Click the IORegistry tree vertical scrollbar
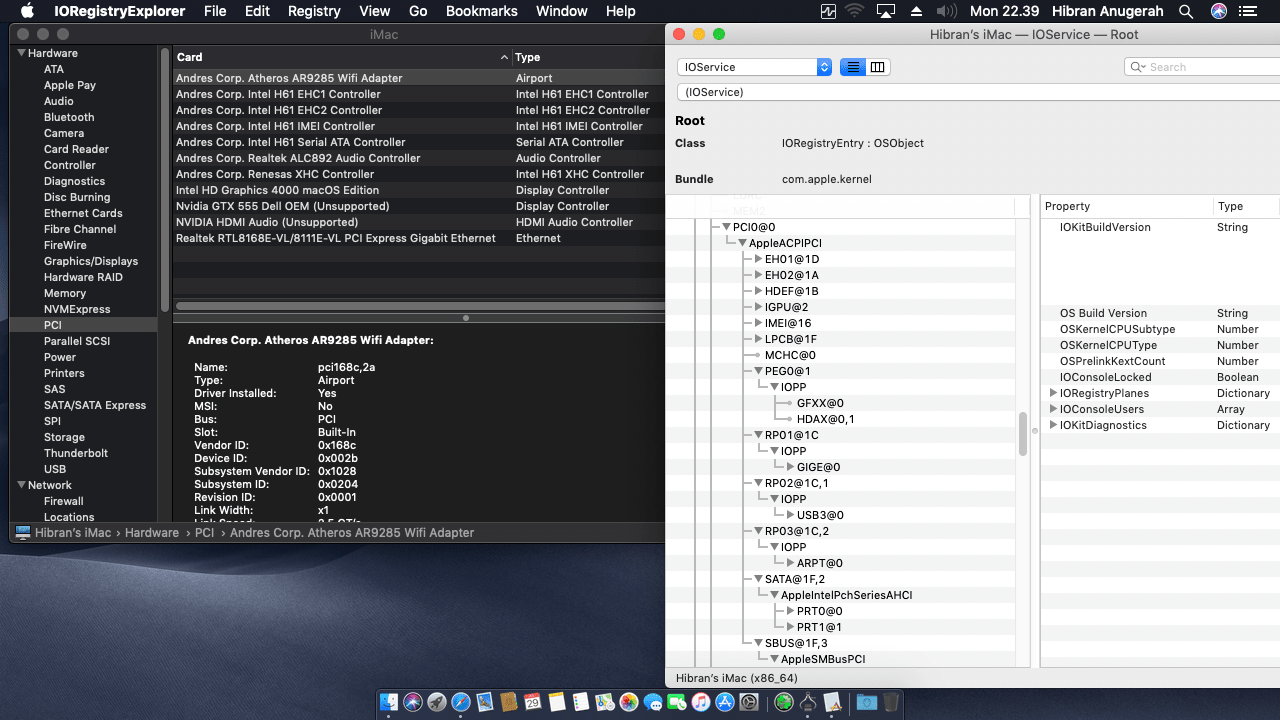The width and height of the screenshot is (1280, 720). pyautogui.click(x=1022, y=433)
